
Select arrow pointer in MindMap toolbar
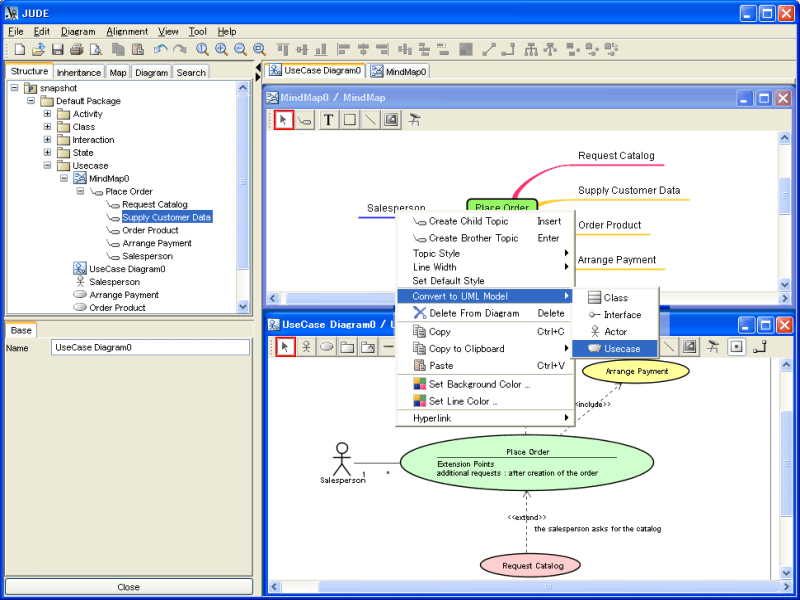pos(284,120)
